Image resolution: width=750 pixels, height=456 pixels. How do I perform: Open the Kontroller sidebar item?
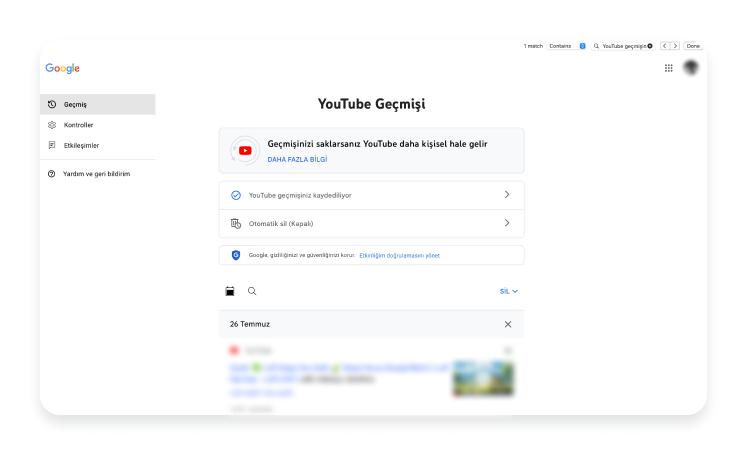[x=98, y=125]
